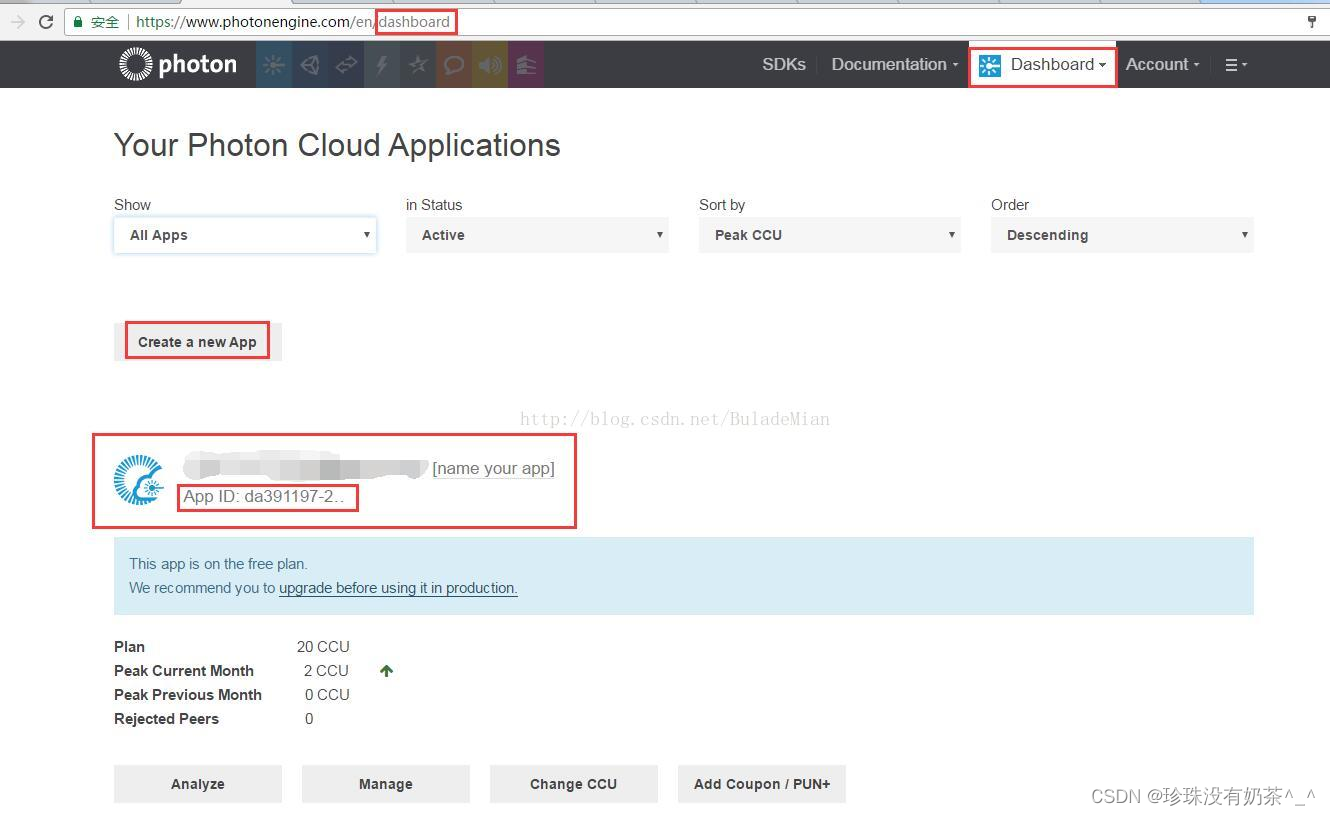Open the Photon Voice speaker icon

click(490, 65)
